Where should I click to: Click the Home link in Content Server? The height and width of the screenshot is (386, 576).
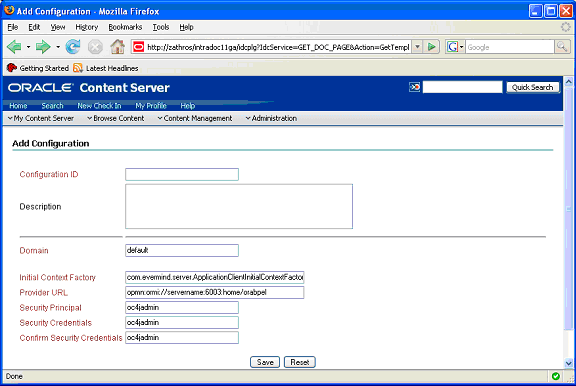coord(18,106)
